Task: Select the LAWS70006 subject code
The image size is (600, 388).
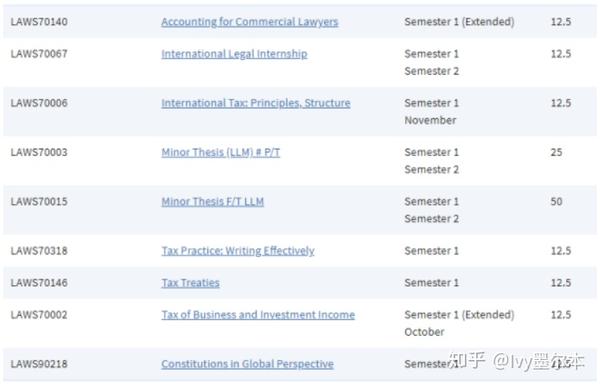Action: click(39, 103)
